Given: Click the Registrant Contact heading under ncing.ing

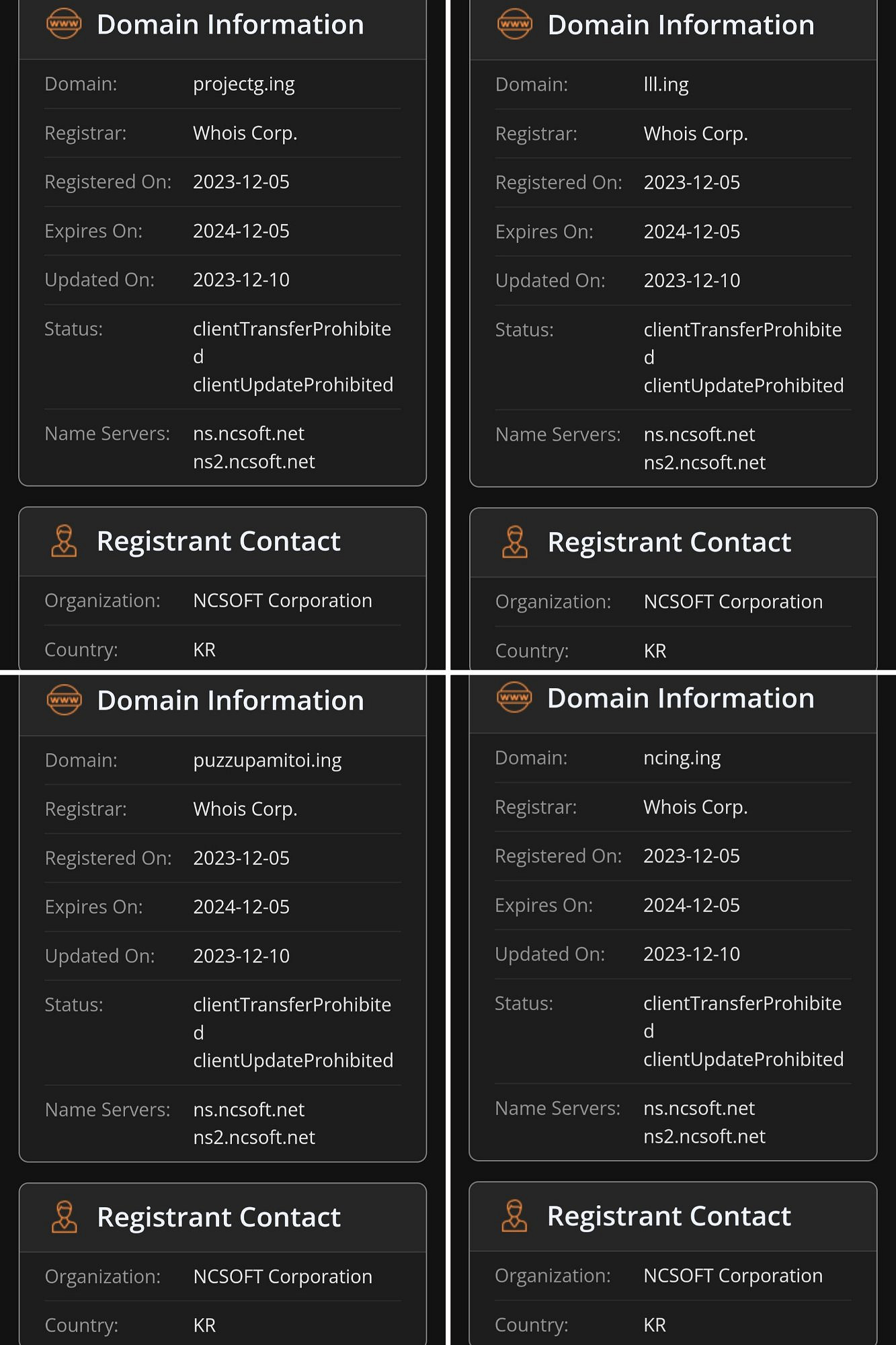Looking at the screenshot, I should (x=668, y=1216).
